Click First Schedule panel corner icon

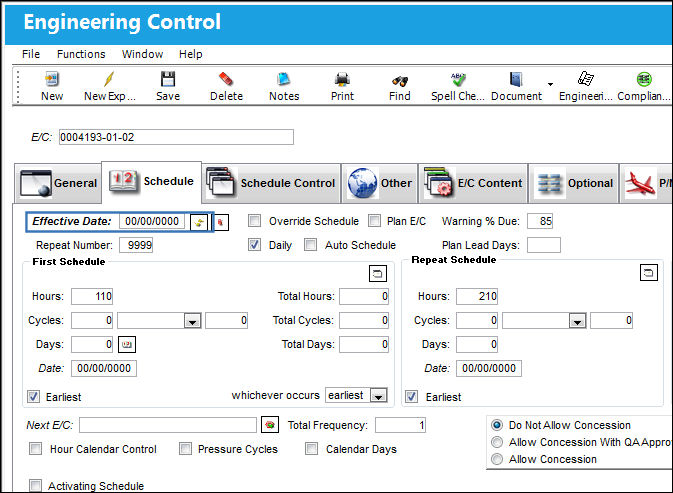click(378, 273)
